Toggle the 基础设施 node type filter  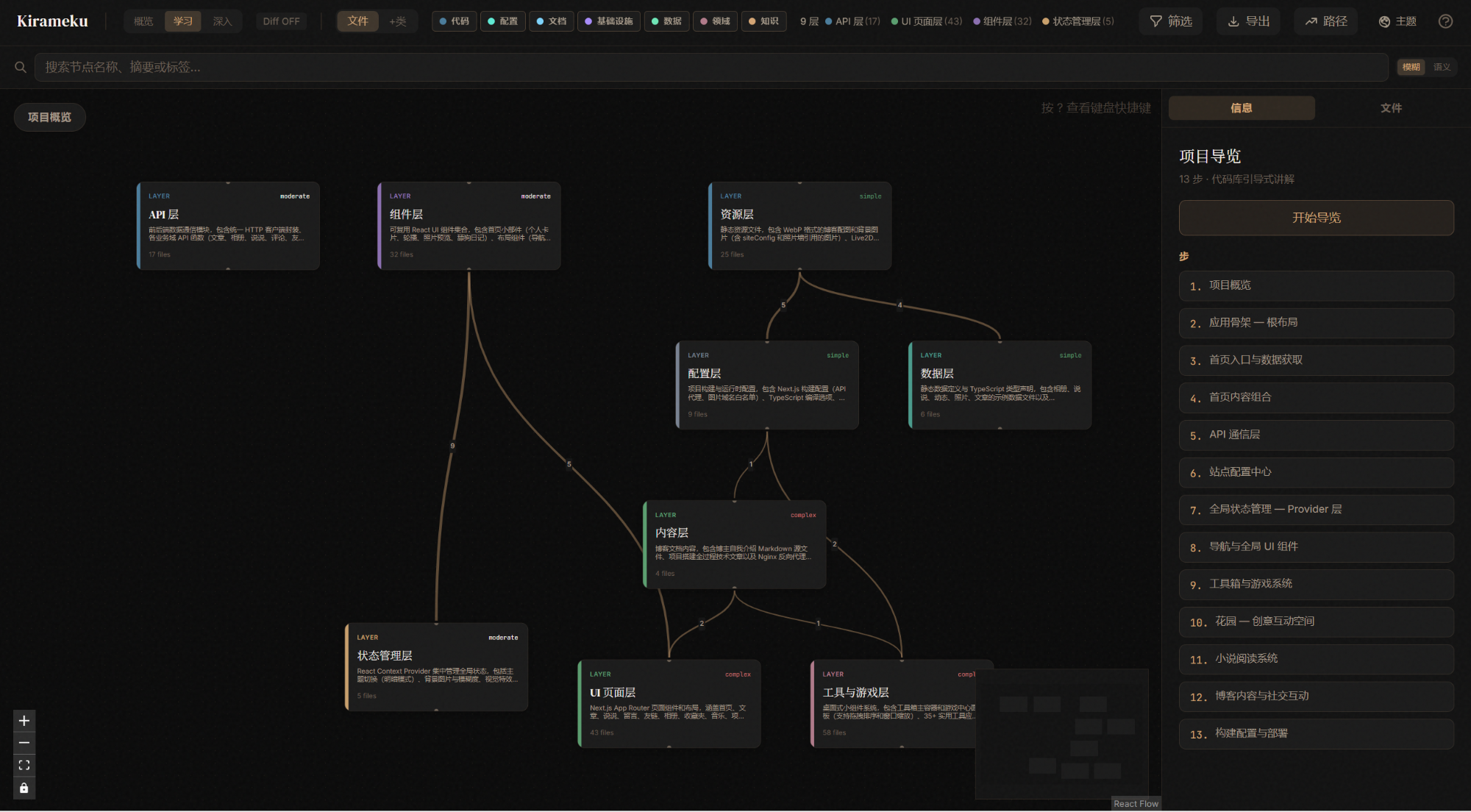pos(609,21)
